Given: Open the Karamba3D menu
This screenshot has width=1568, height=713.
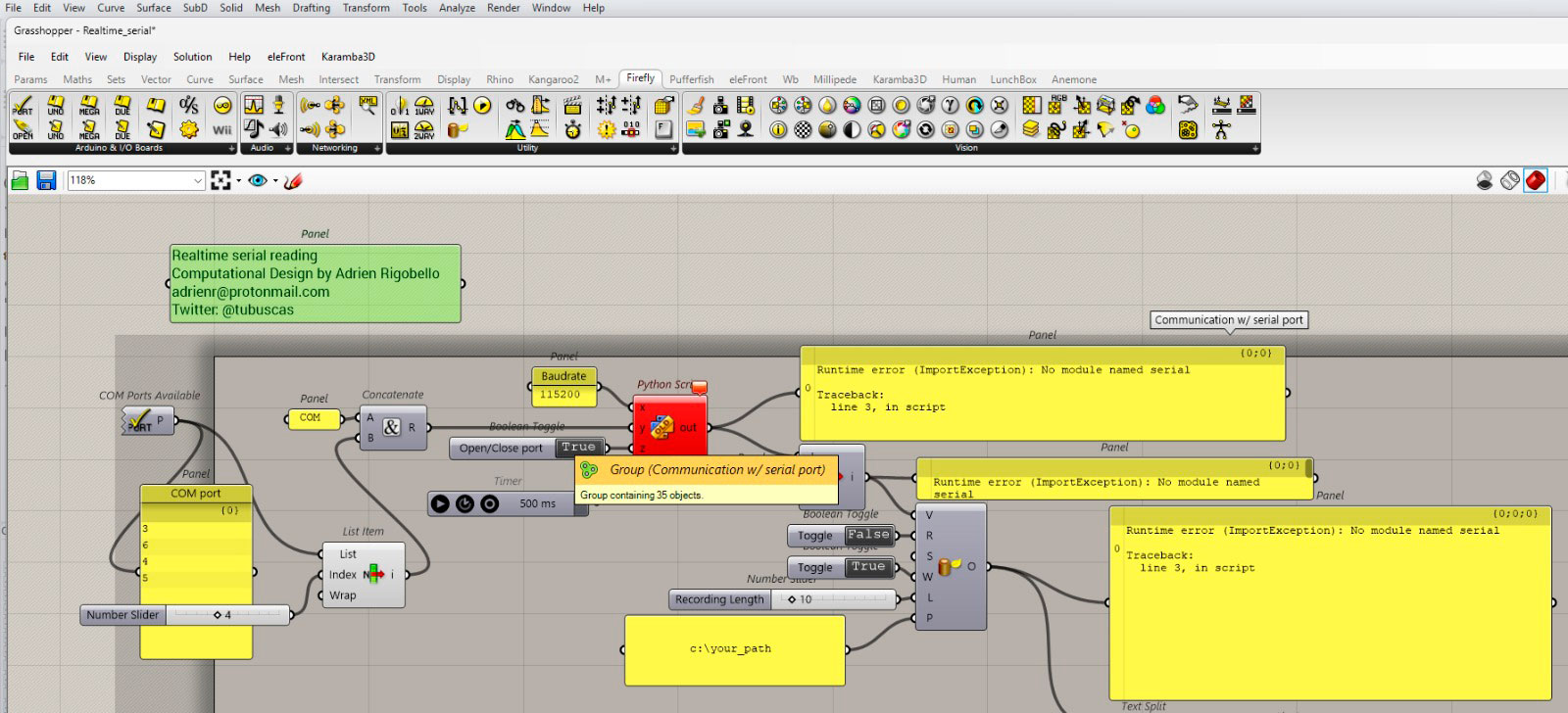Looking at the screenshot, I should 348,57.
